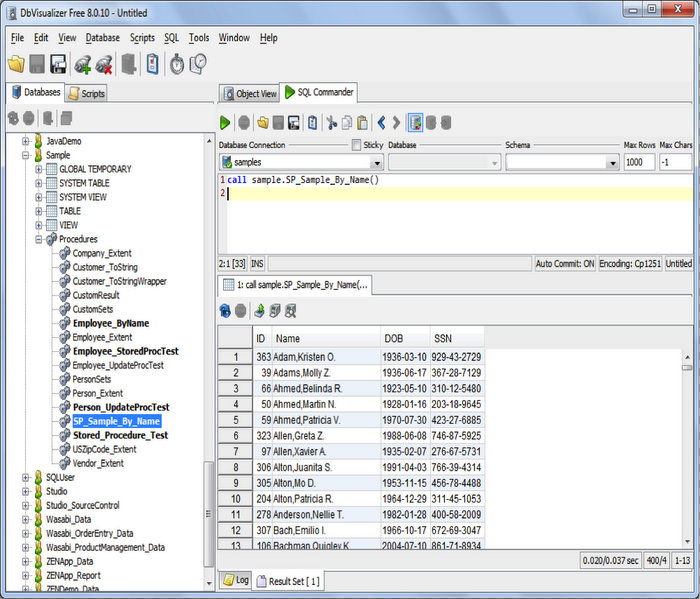Switch to the Log tab

[236, 580]
